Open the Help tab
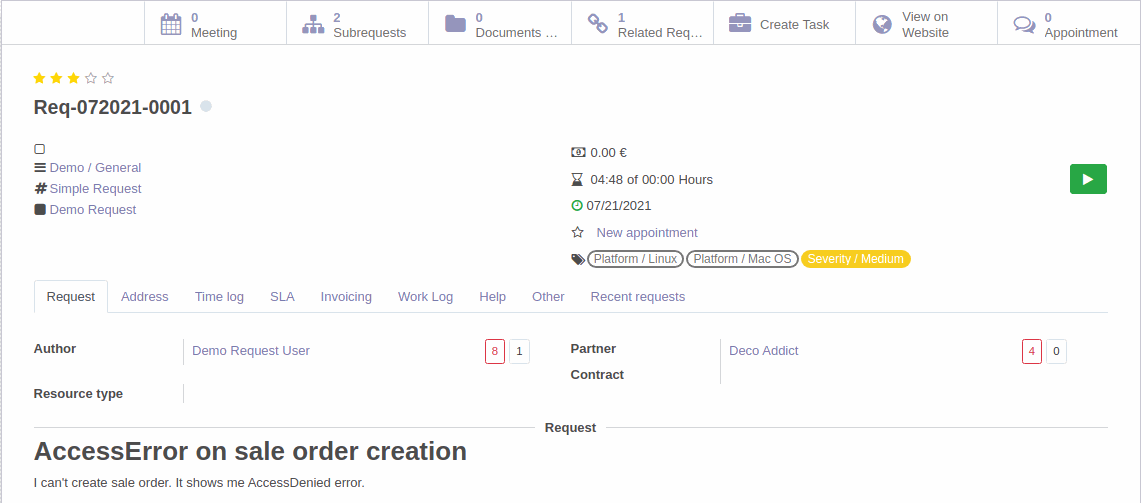Screen dimensions: 1141x503 (x=493, y=297)
